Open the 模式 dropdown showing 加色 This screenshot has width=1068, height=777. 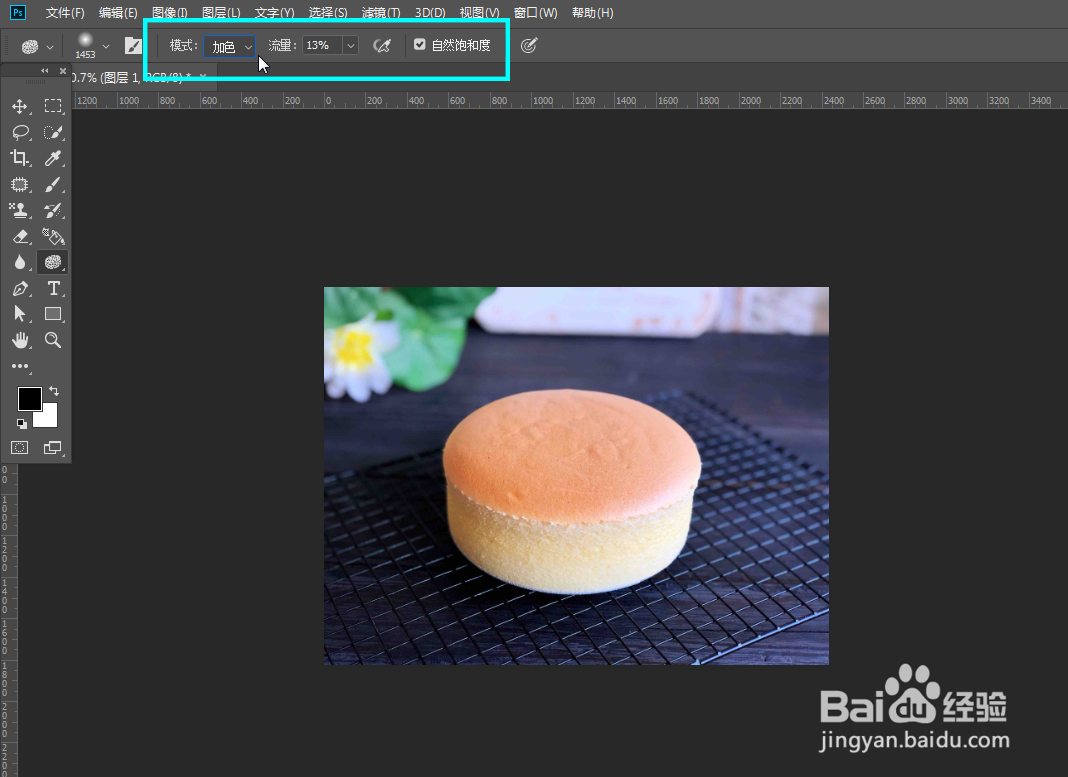click(230, 46)
